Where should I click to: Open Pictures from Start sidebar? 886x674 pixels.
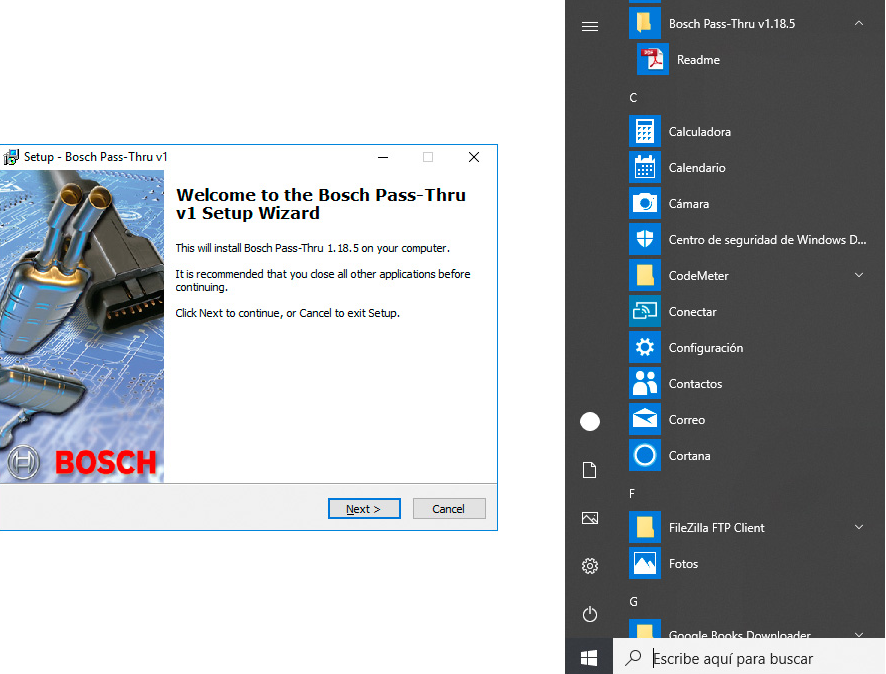590,518
